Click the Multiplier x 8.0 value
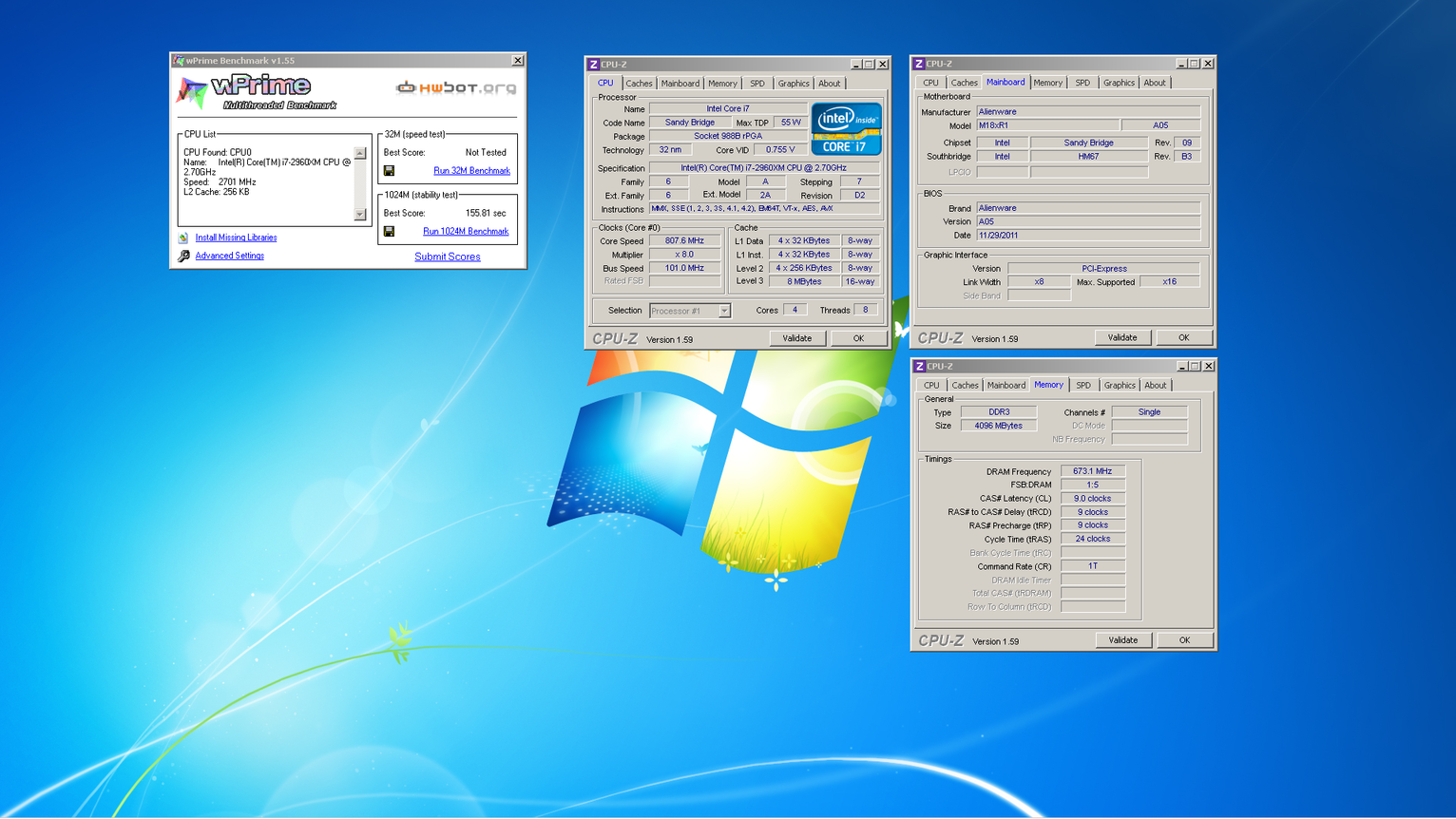The width and height of the screenshot is (1456, 819). pos(684,255)
